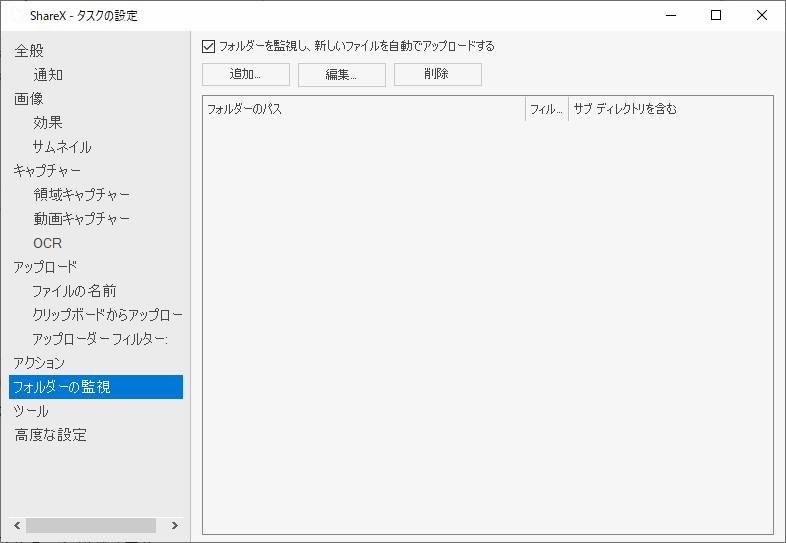Select キャプチャー in the sidebar
The width and height of the screenshot is (786, 543).
tap(47, 171)
